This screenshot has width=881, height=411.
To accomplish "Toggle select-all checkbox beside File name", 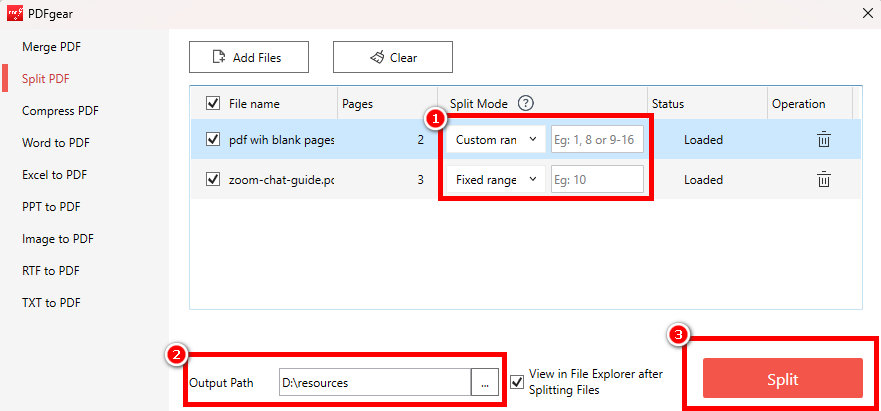I will point(212,103).
